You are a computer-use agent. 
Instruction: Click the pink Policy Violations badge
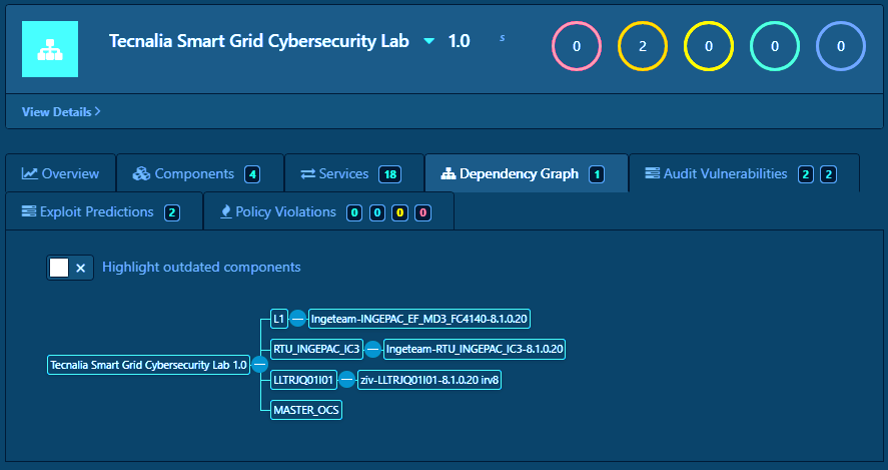(x=423, y=213)
